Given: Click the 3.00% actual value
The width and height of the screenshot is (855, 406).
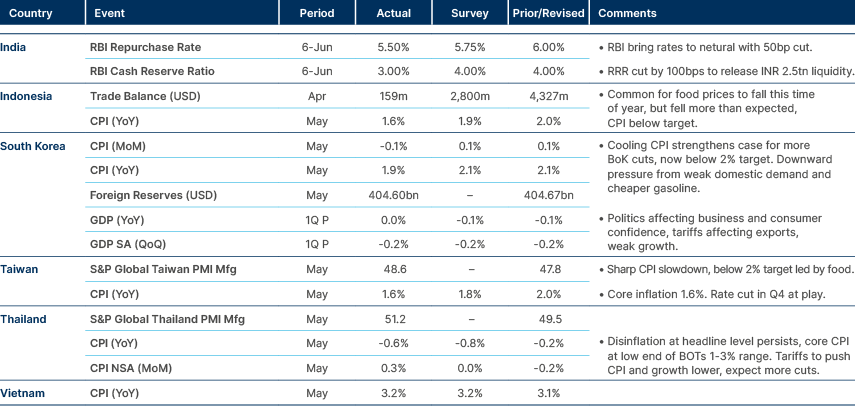Looking at the screenshot, I should (x=393, y=71).
